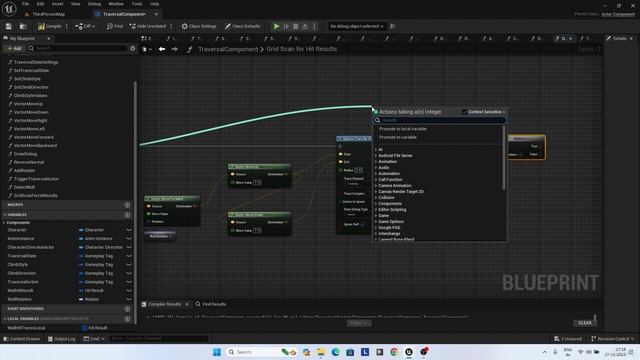640x360 pixels.
Task: Select the DrawDebug function
Action: [x=25, y=154]
